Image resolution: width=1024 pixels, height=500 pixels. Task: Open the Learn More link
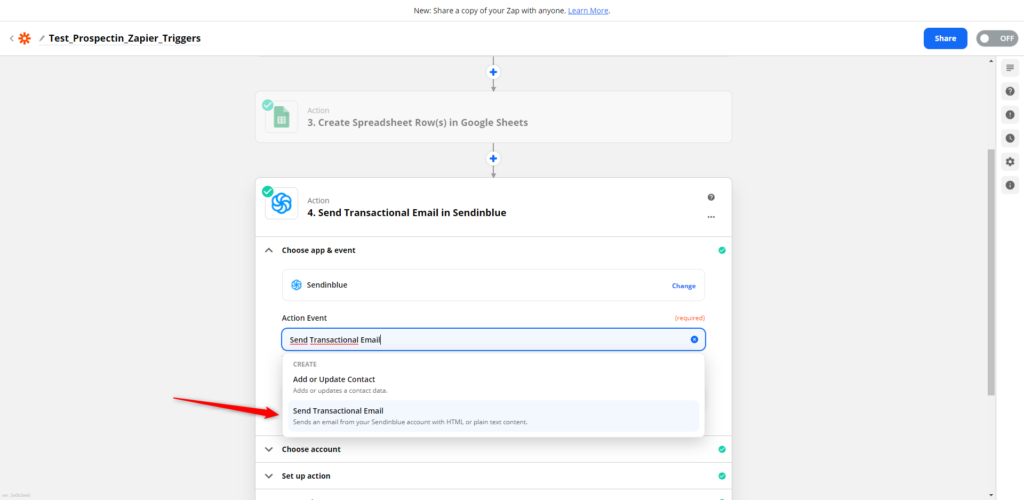[x=588, y=11]
